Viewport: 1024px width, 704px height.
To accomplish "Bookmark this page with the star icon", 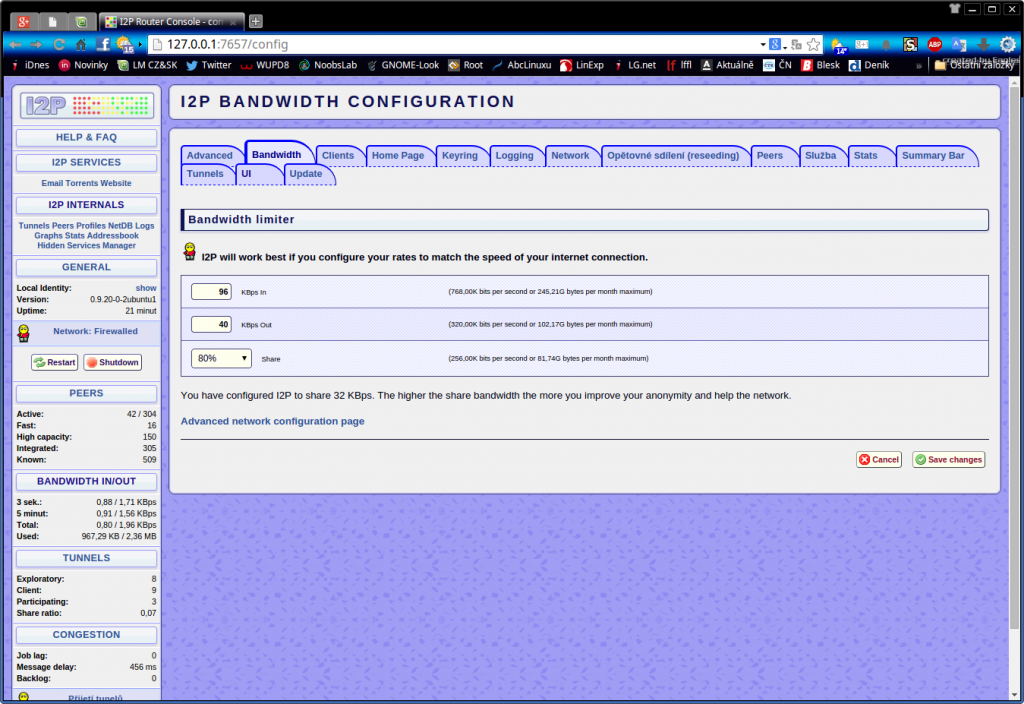I will coord(813,44).
